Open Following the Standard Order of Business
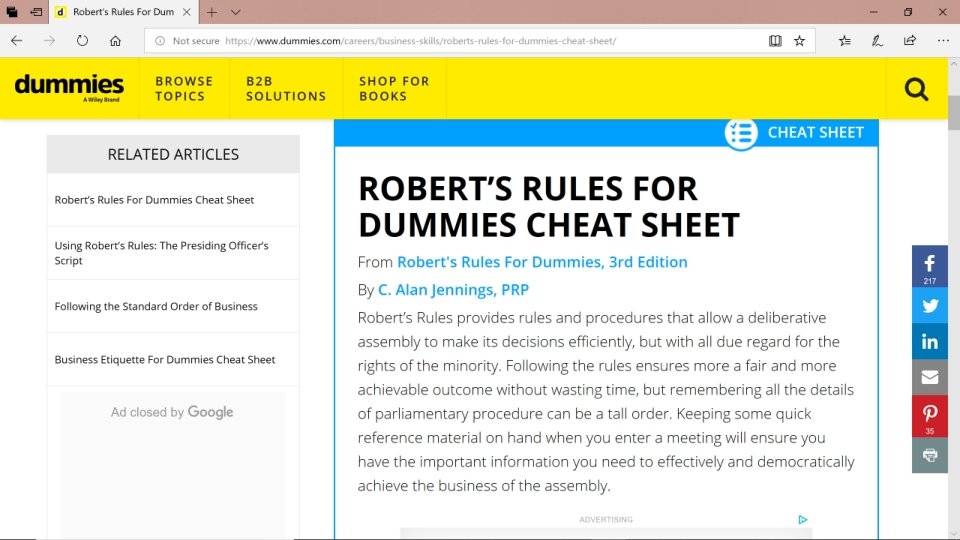The height and width of the screenshot is (540, 960). pyautogui.click(x=156, y=306)
